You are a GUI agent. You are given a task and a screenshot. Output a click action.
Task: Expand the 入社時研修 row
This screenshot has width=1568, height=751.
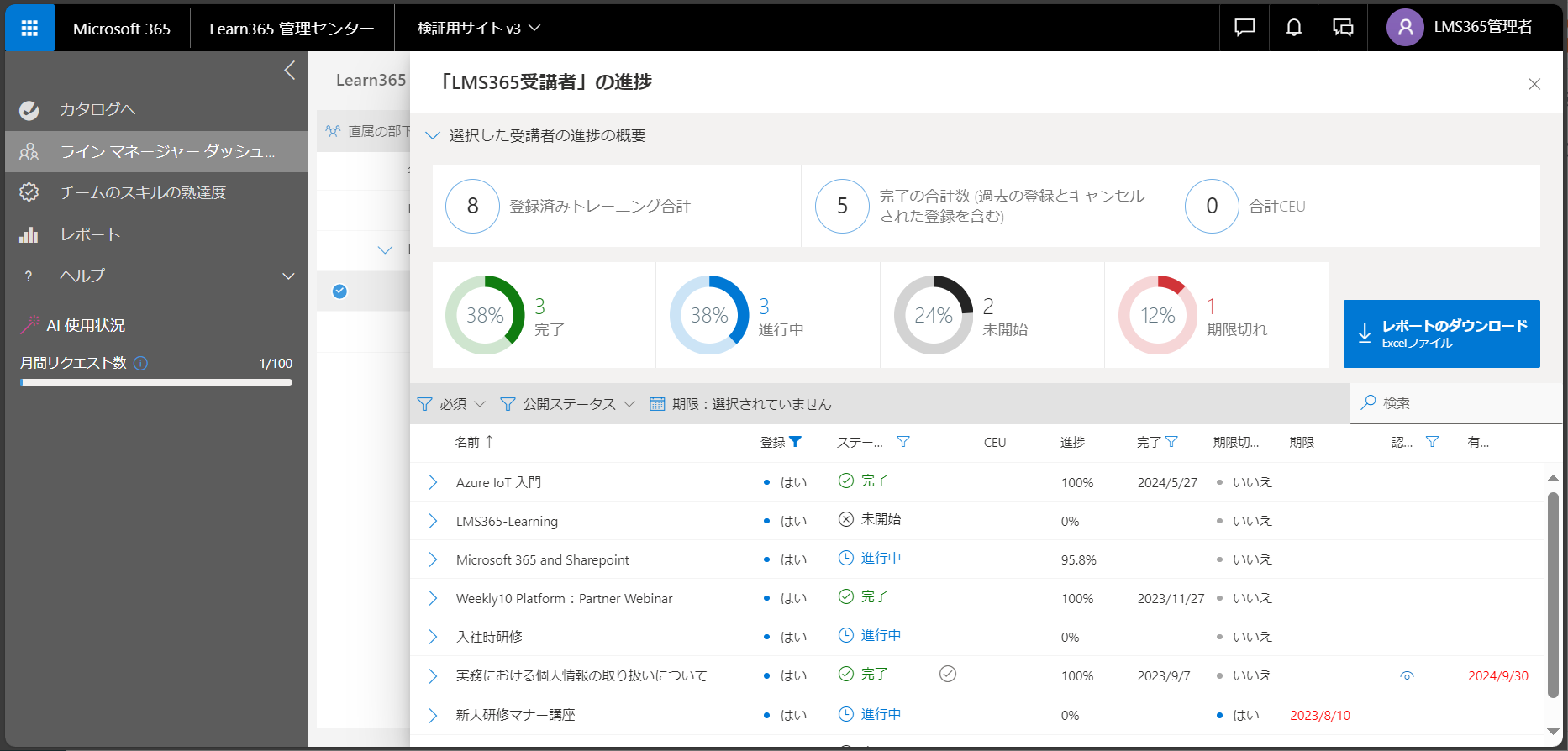433,637
